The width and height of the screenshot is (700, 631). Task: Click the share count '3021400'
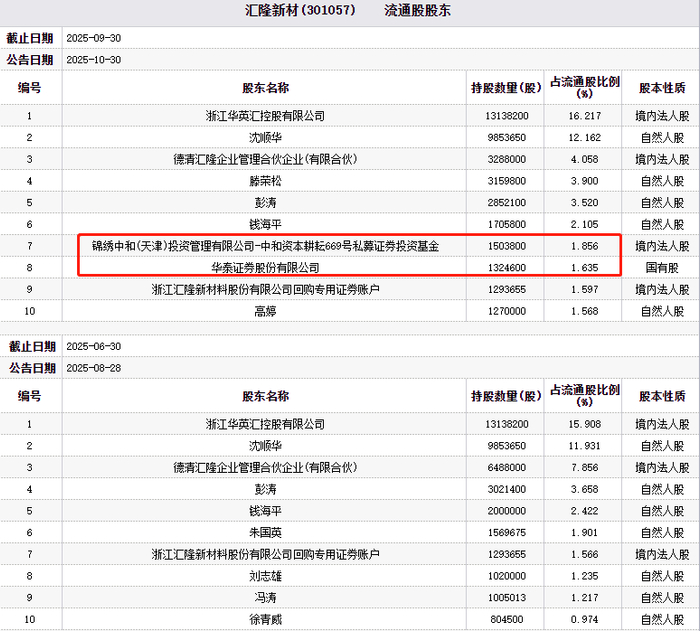[x=507, y=489]
